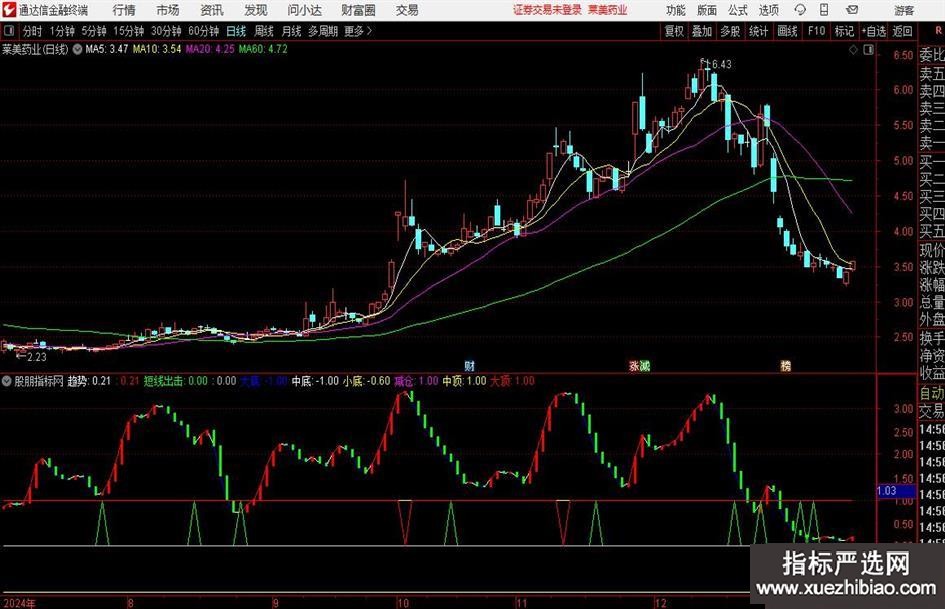
Task: Click the 涨减 marker on the chart
Action: (x=639, y=365)
